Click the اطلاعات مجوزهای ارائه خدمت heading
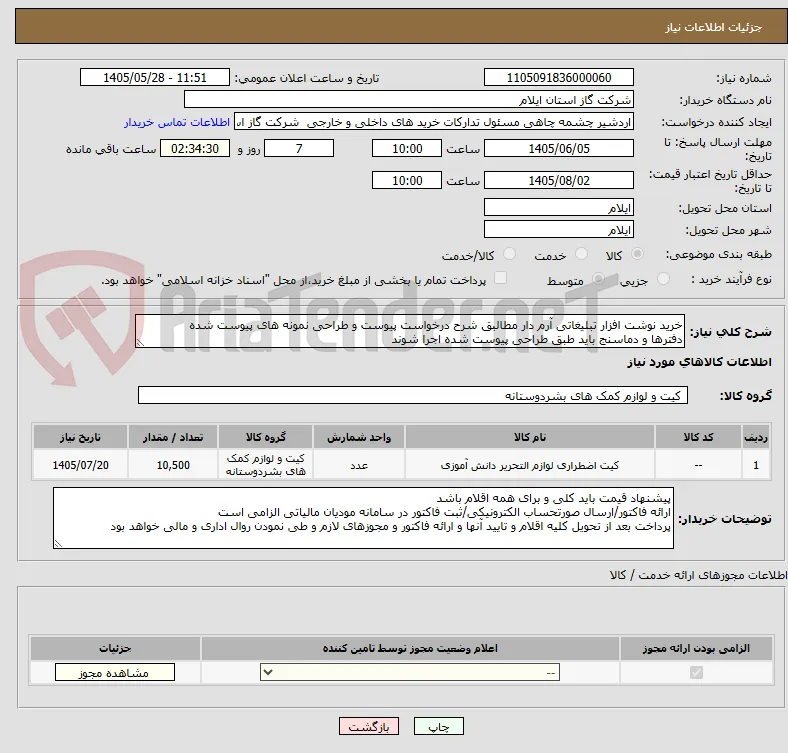 point(698,575)
